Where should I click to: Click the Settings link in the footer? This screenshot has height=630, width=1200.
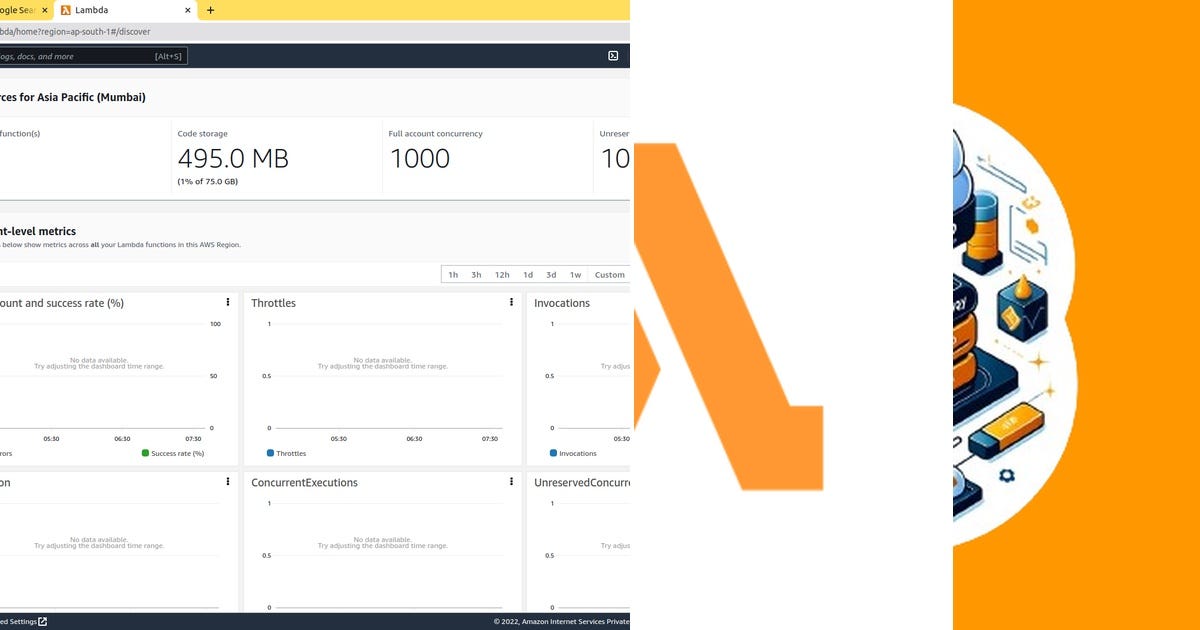(18, 622)
